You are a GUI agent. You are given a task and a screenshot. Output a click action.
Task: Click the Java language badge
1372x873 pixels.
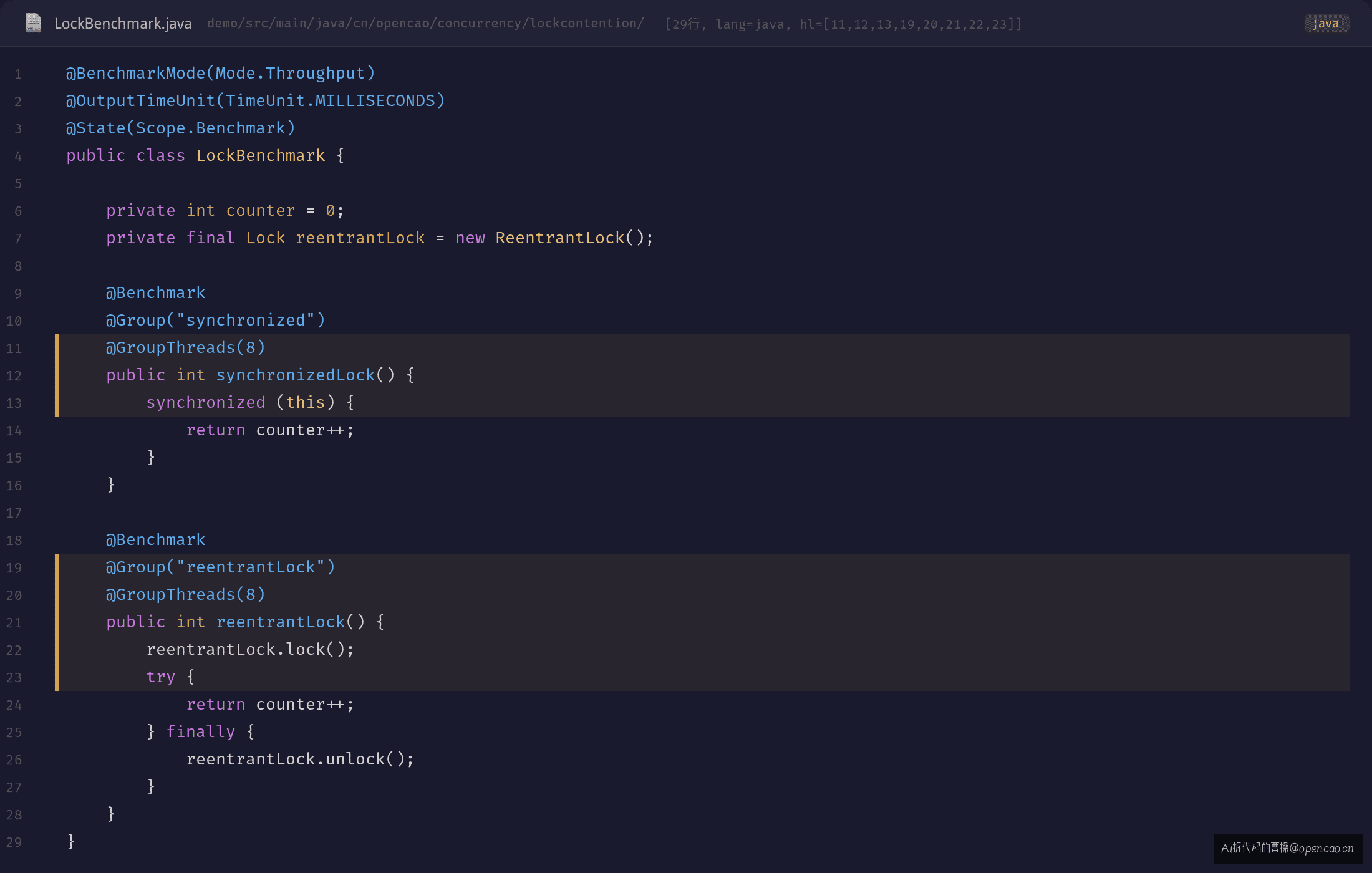click(x=1326, y=23)
